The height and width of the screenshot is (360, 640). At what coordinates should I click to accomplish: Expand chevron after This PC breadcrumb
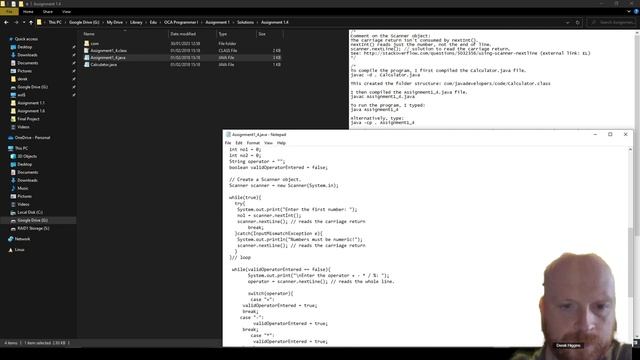pyautogui.click(x=65, y=22)
